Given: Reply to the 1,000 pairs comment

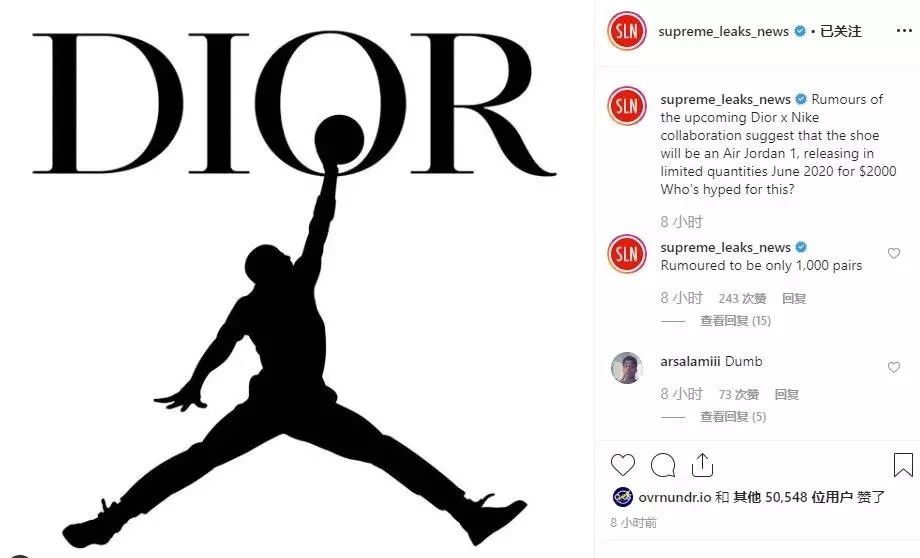Looking at the screenshot, I should coord(794,298).
